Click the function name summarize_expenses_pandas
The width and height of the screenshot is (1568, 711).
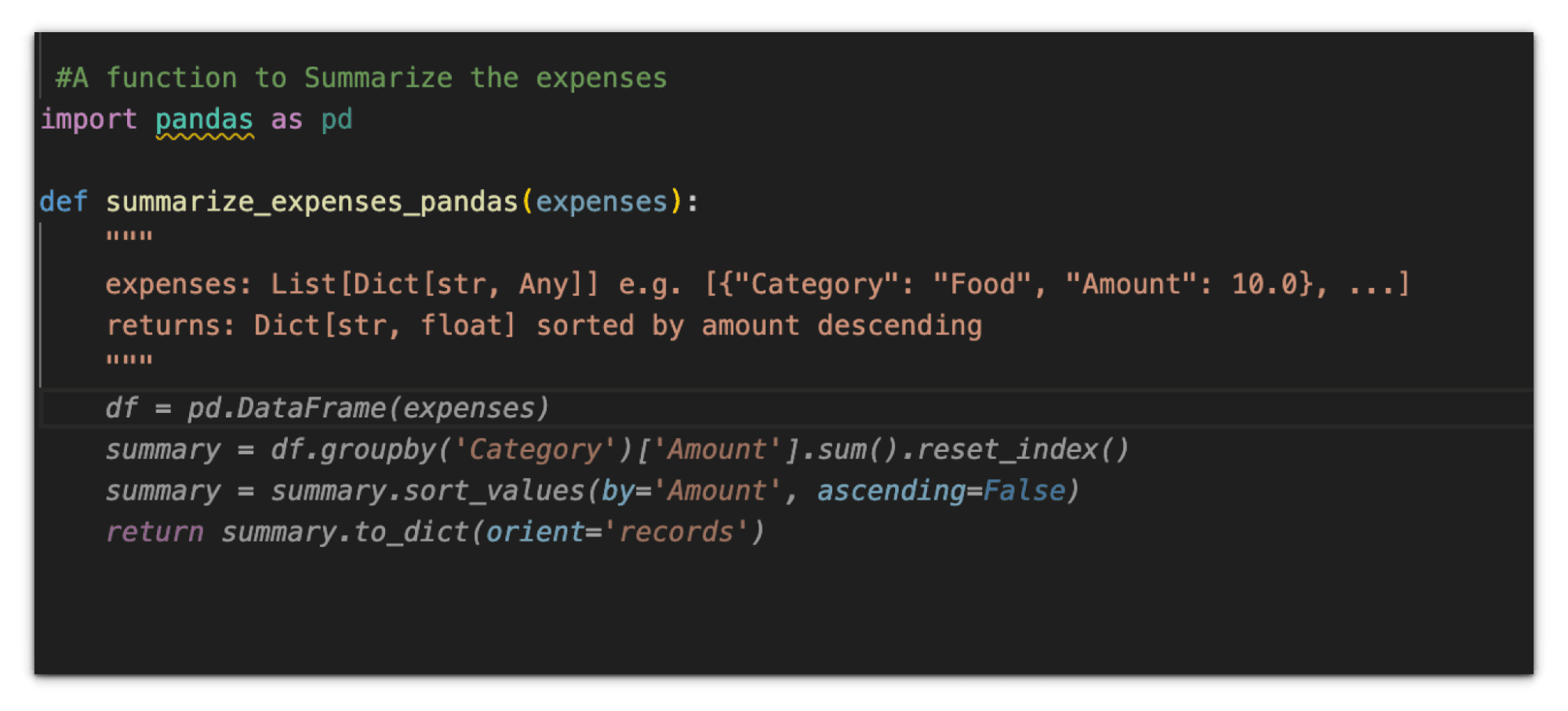(x=311, y=202)
